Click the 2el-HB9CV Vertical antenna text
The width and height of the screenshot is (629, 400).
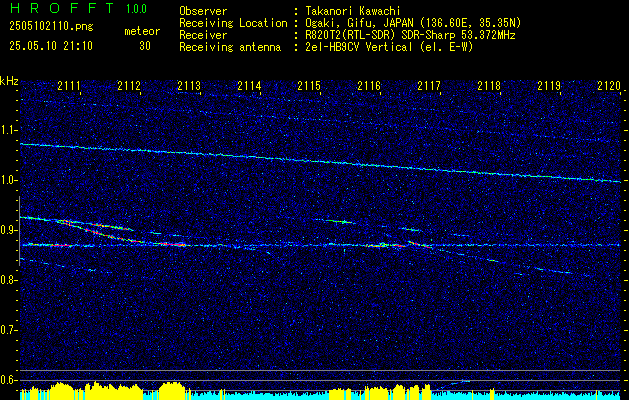tap(389, 47)
